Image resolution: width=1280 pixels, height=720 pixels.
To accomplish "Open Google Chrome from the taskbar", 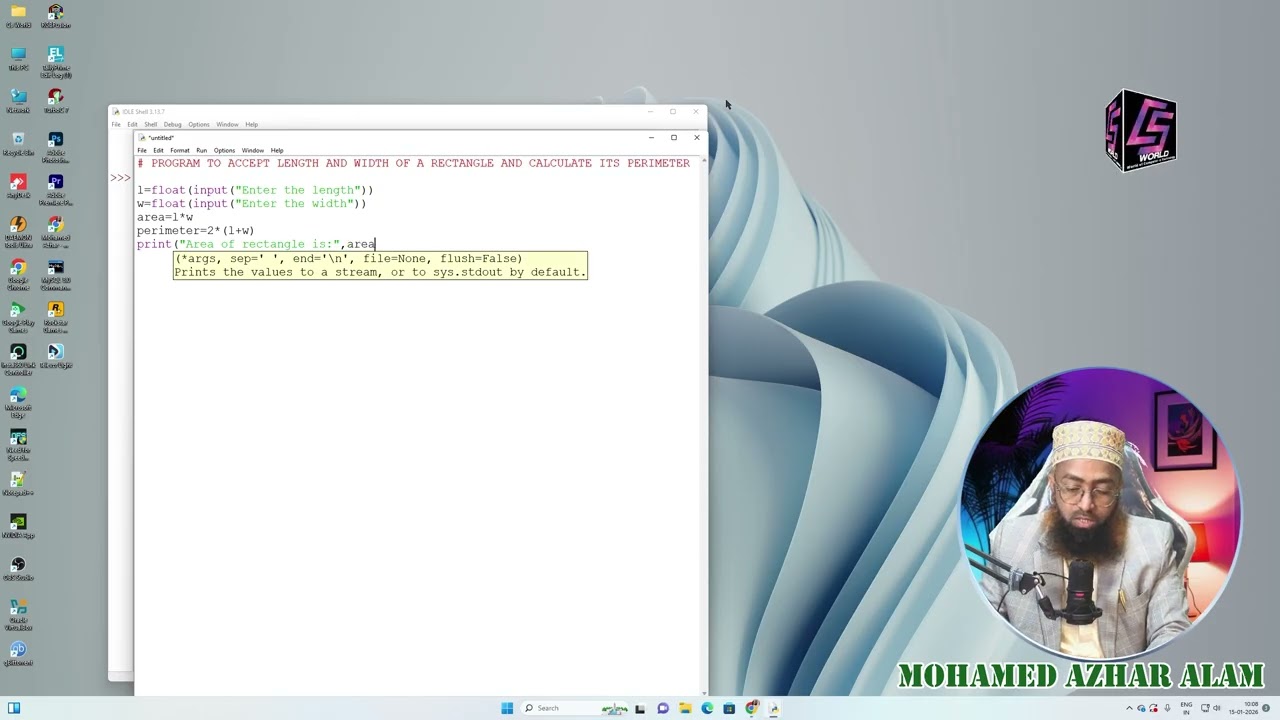I will [752, 708].
